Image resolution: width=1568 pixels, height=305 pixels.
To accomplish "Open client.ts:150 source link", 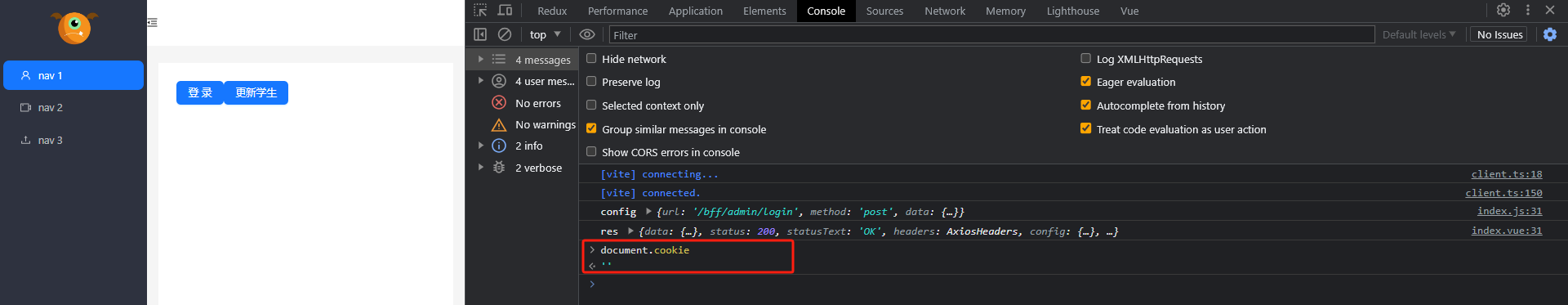I will coord(1503,193).
